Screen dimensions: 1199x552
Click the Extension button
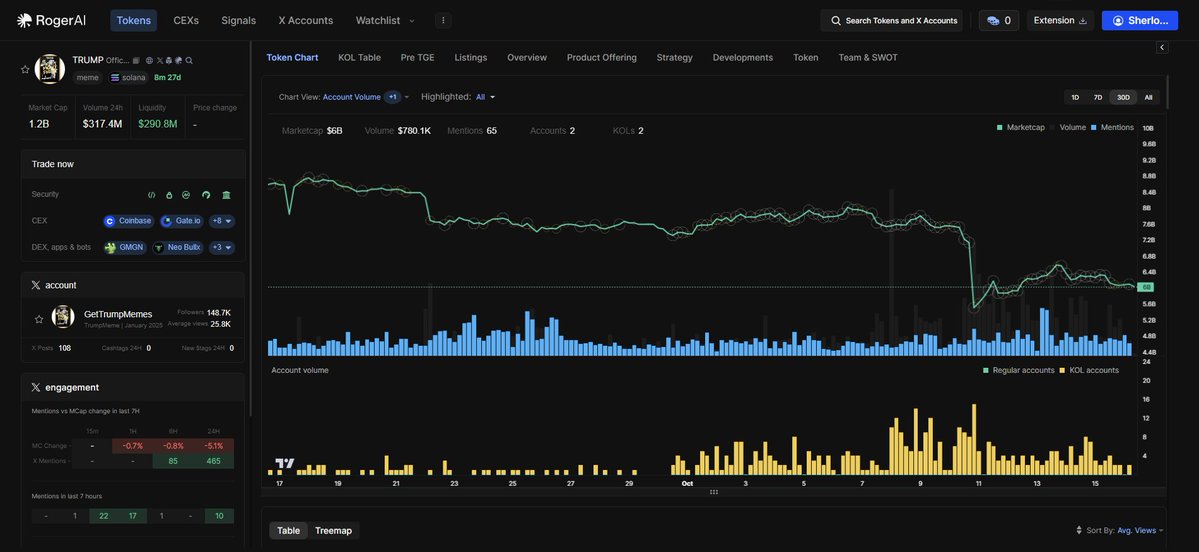pos(1060,21)
